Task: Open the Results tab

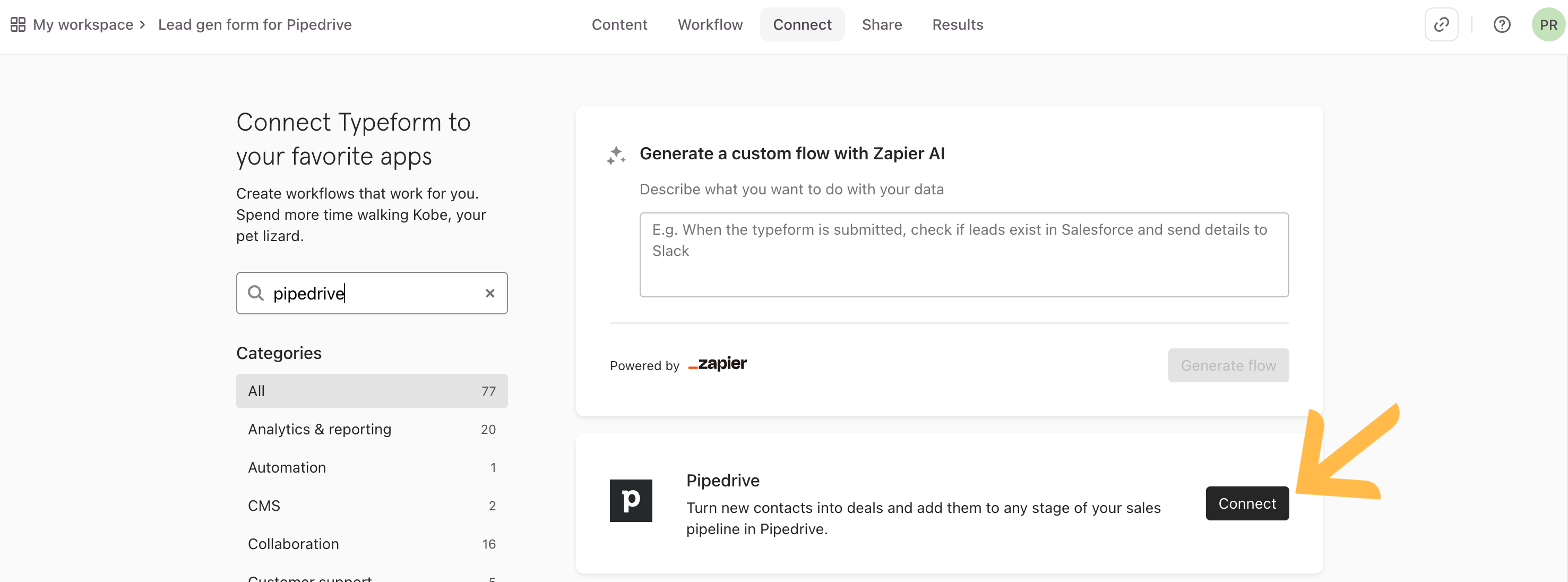Action: click(x=958, y=24)
